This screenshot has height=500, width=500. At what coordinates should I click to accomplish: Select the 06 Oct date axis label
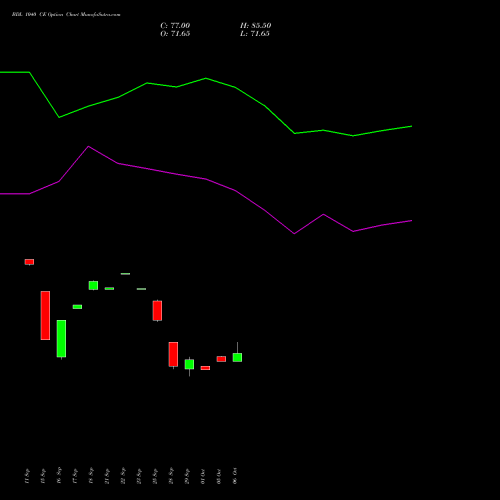pos(235,476)
